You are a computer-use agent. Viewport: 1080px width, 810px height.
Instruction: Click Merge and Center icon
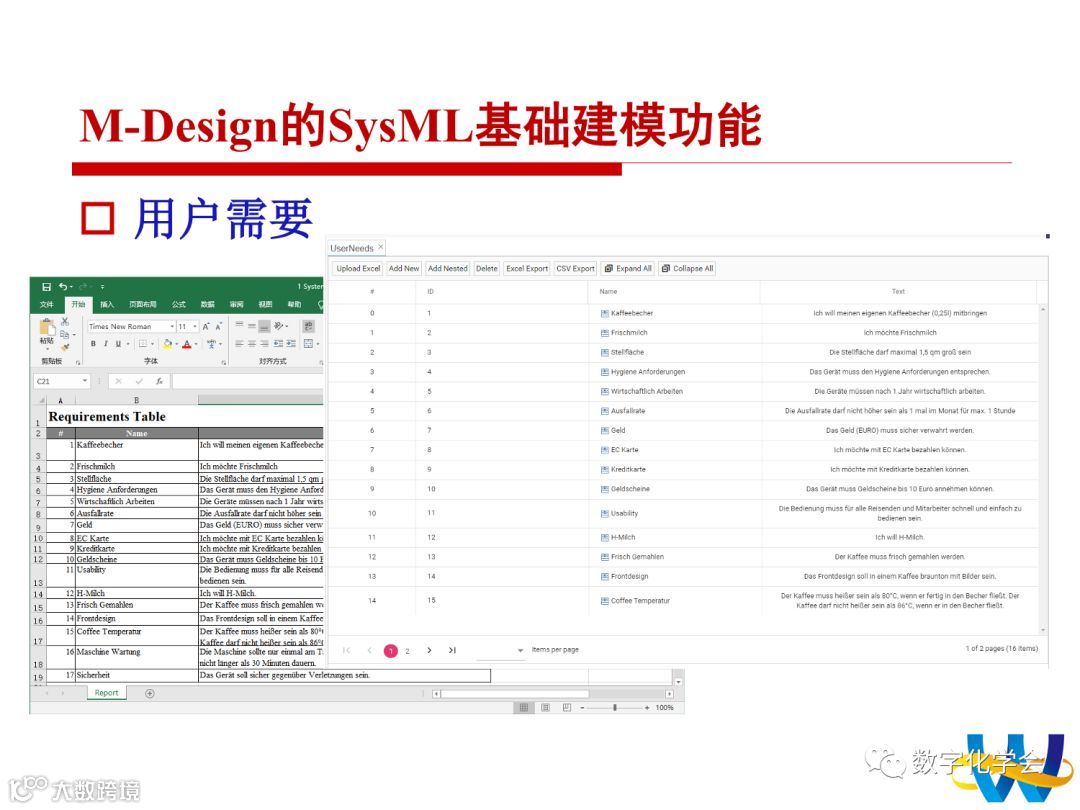[x=308, y=344]
